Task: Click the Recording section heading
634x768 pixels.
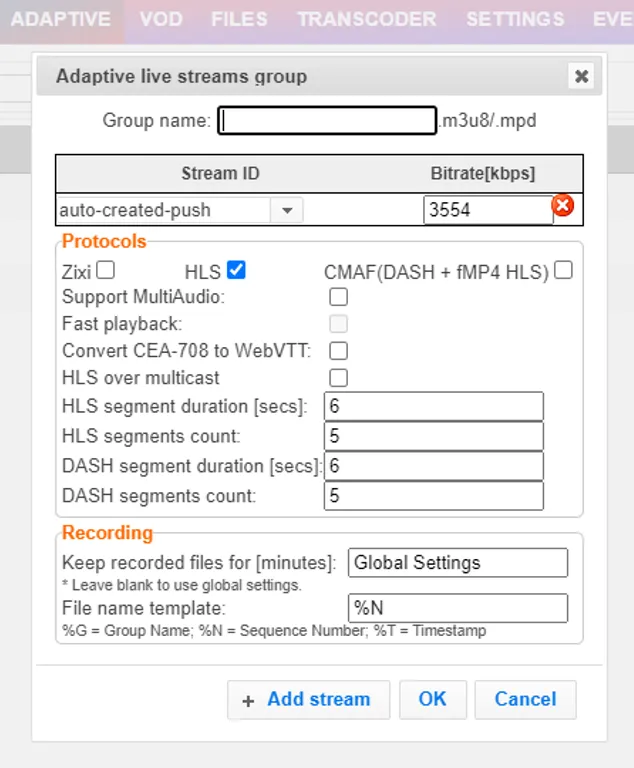Action: tap(108, 533)
